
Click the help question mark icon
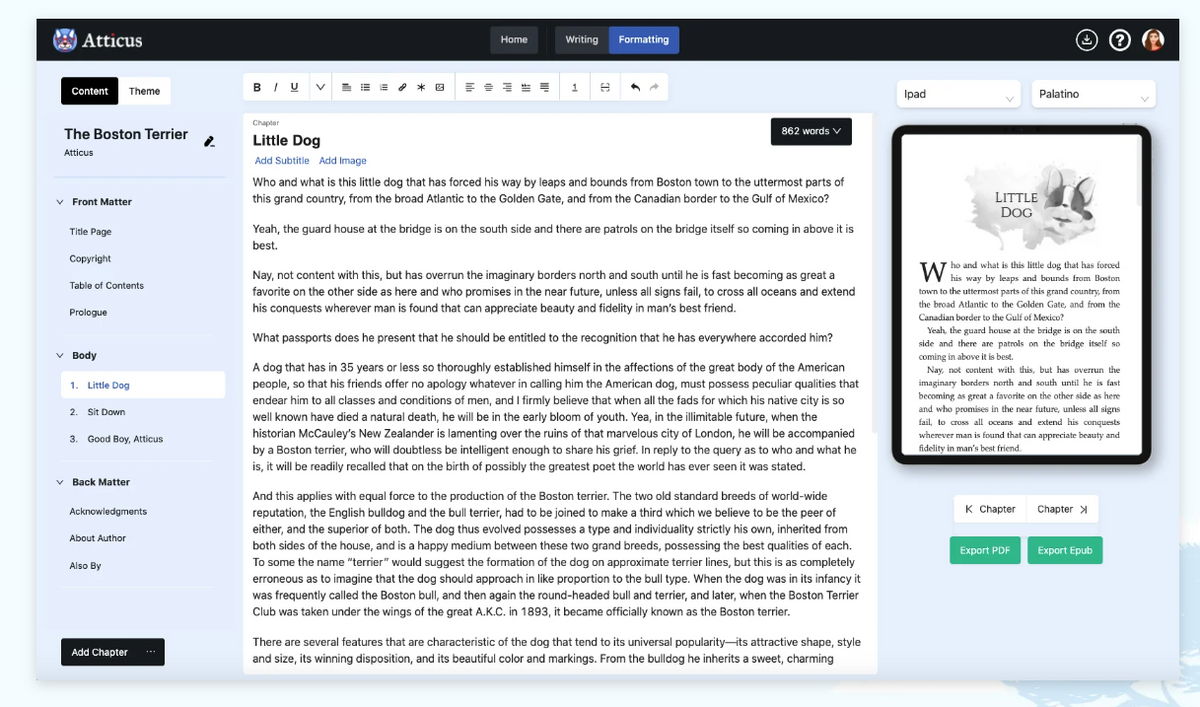(1119, 40)
